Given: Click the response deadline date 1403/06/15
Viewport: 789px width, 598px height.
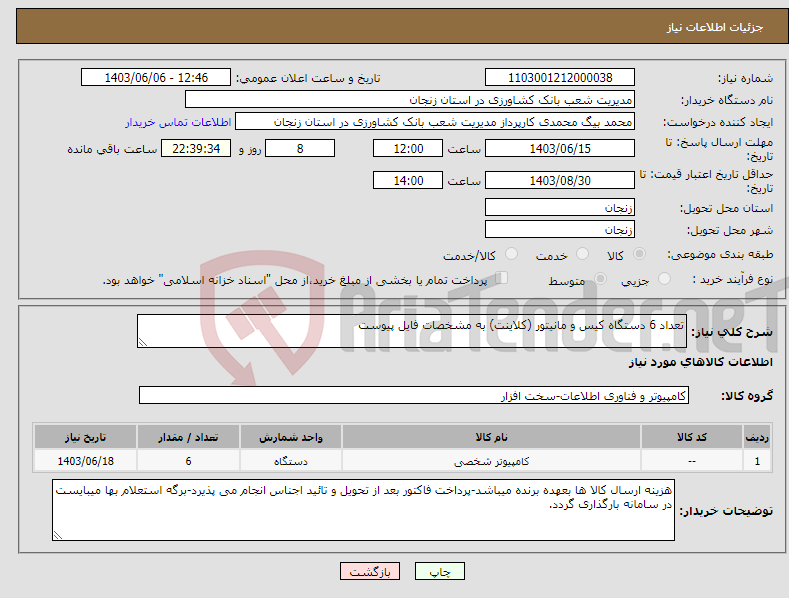Looking at the screenshot, I should click(560, 148).
